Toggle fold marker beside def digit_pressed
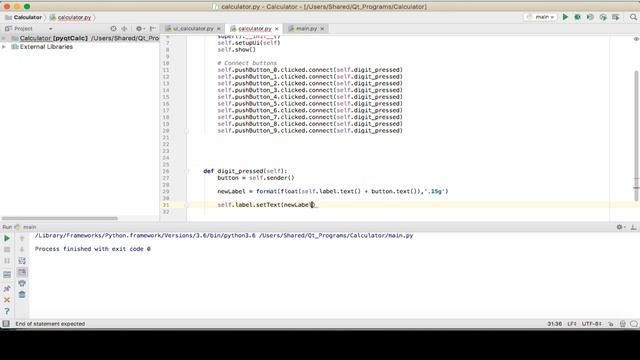The image size is (640, 360). pos(187,171)
